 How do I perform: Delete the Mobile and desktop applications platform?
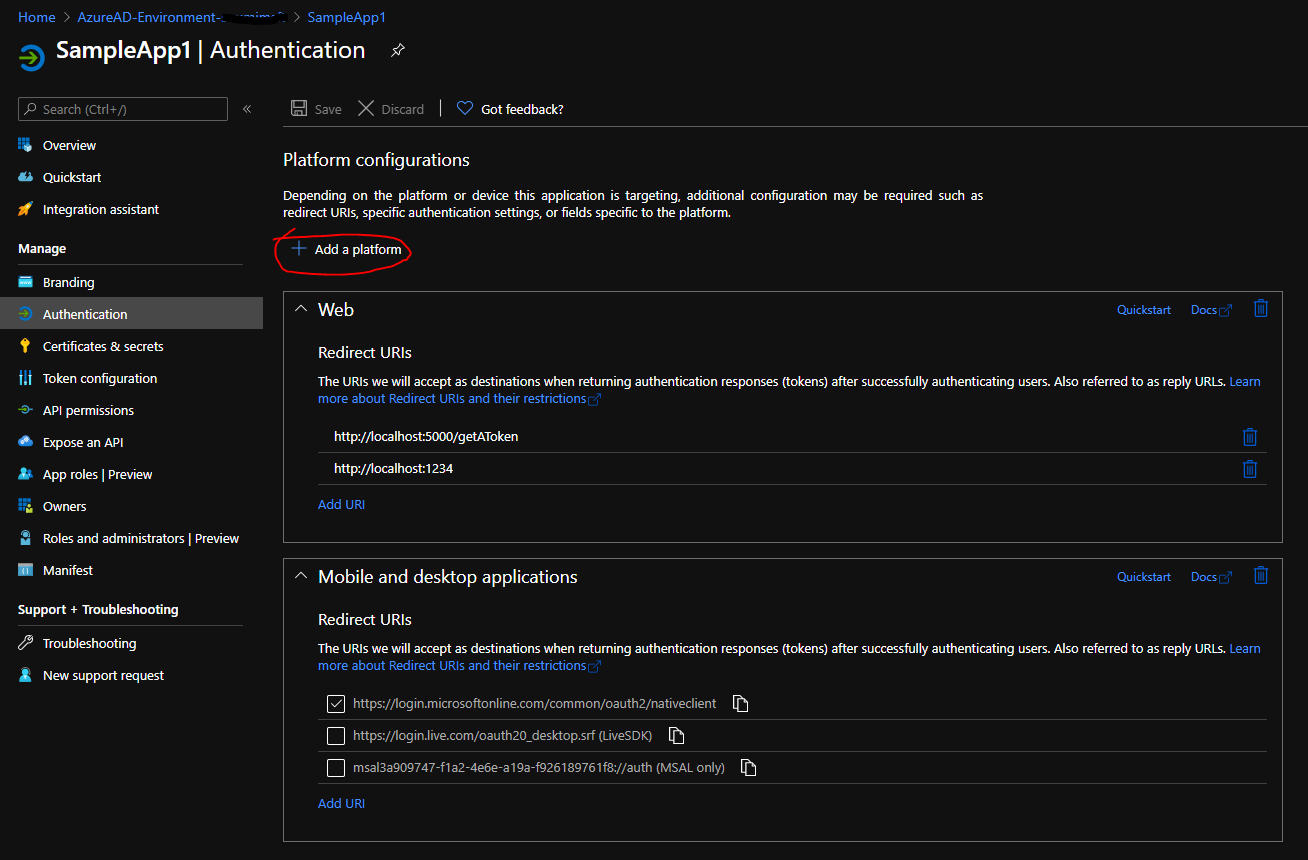coord(1261,575)
